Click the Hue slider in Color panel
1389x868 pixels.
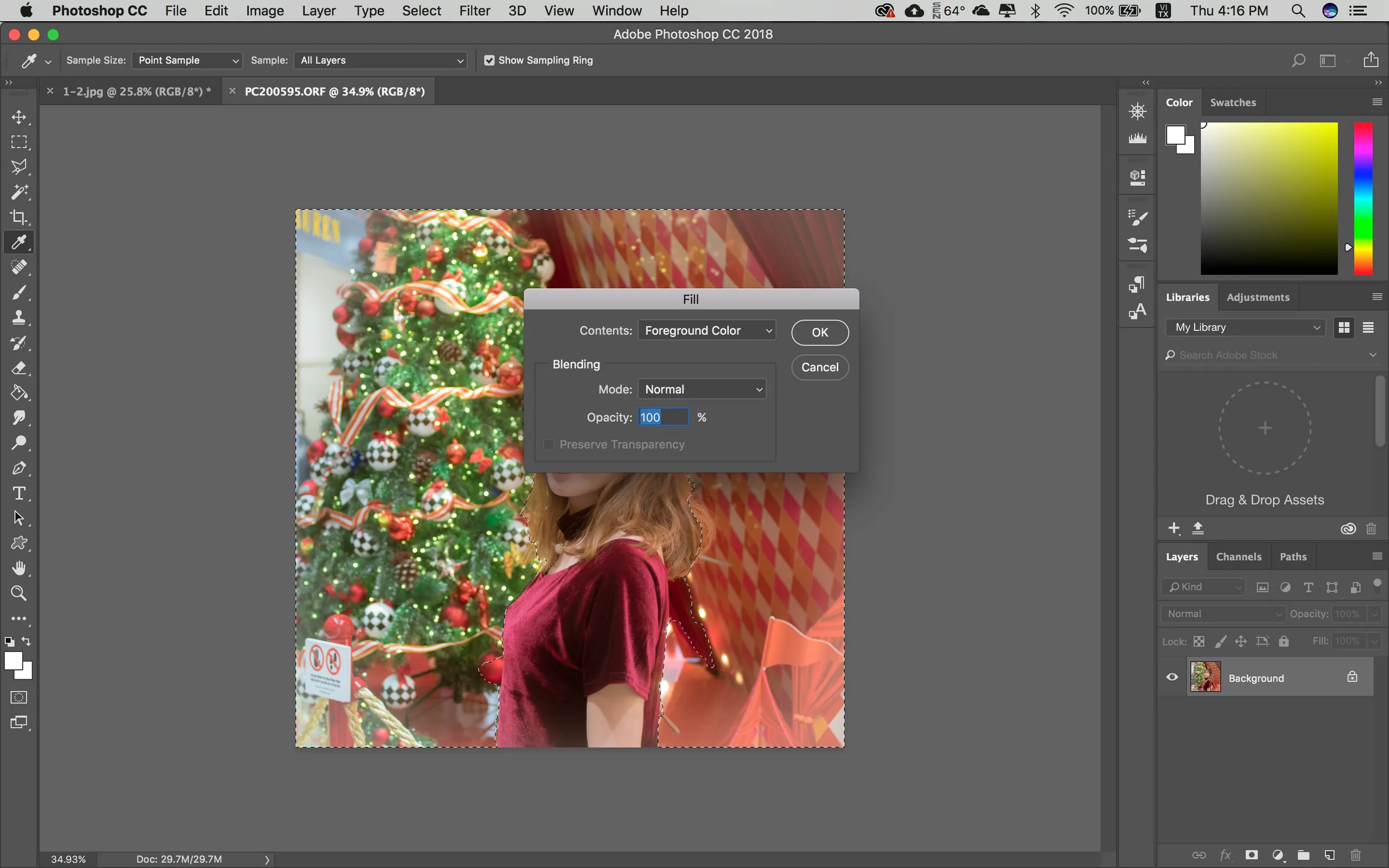[1363, 199]
